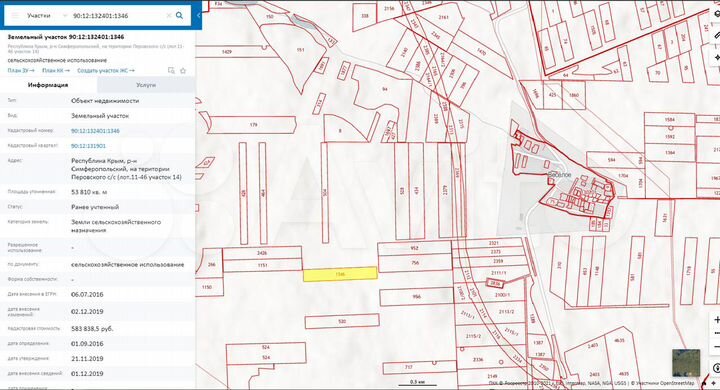Click parcel 756 on the map
Screen dimensions: 720x390
[415, 263]
